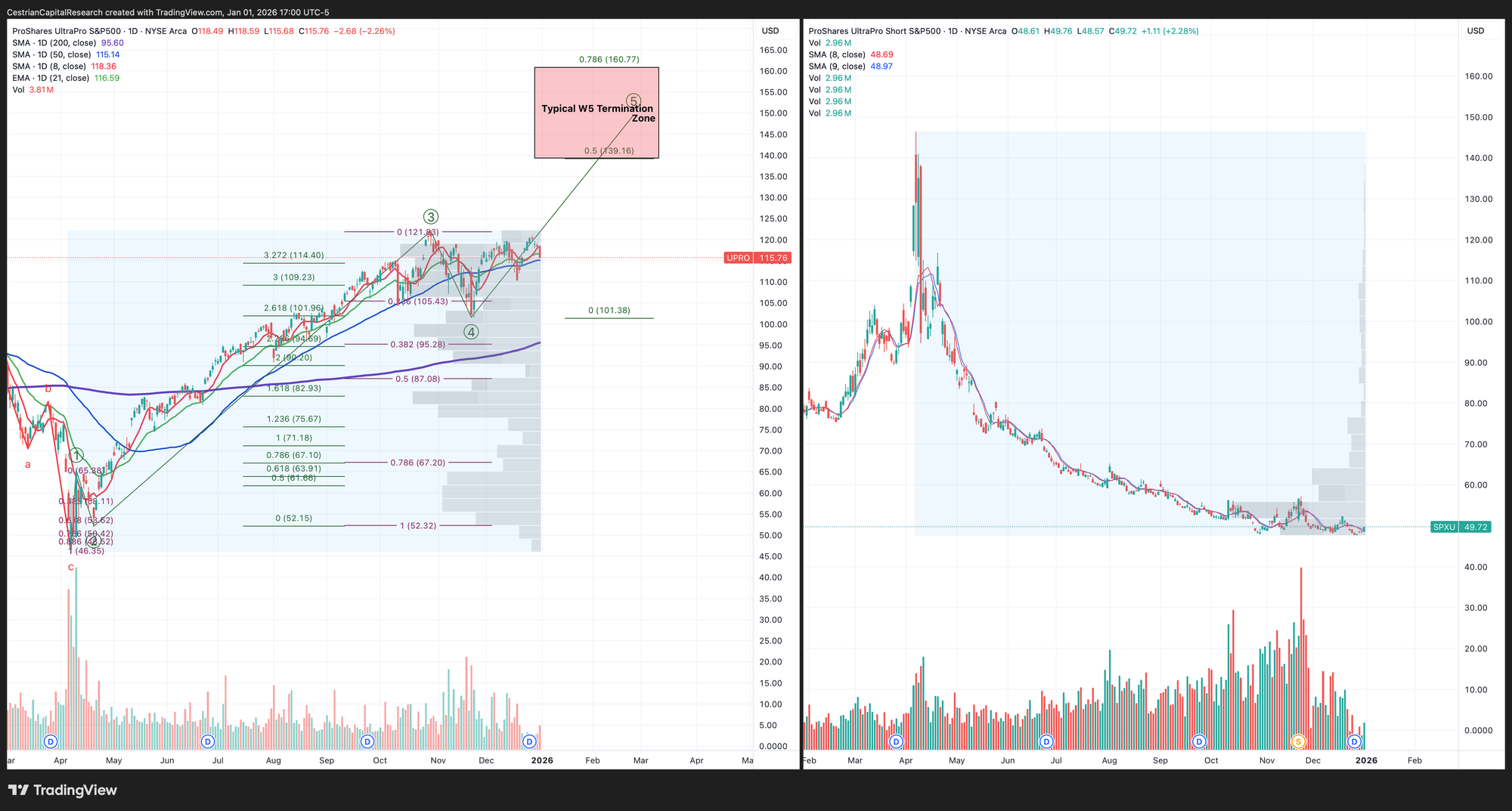The height and width of the screenshot is (811, 1512).
Task: Select the SPXU SMA (9, close) 48.97 legend
Action: point(850,67)
